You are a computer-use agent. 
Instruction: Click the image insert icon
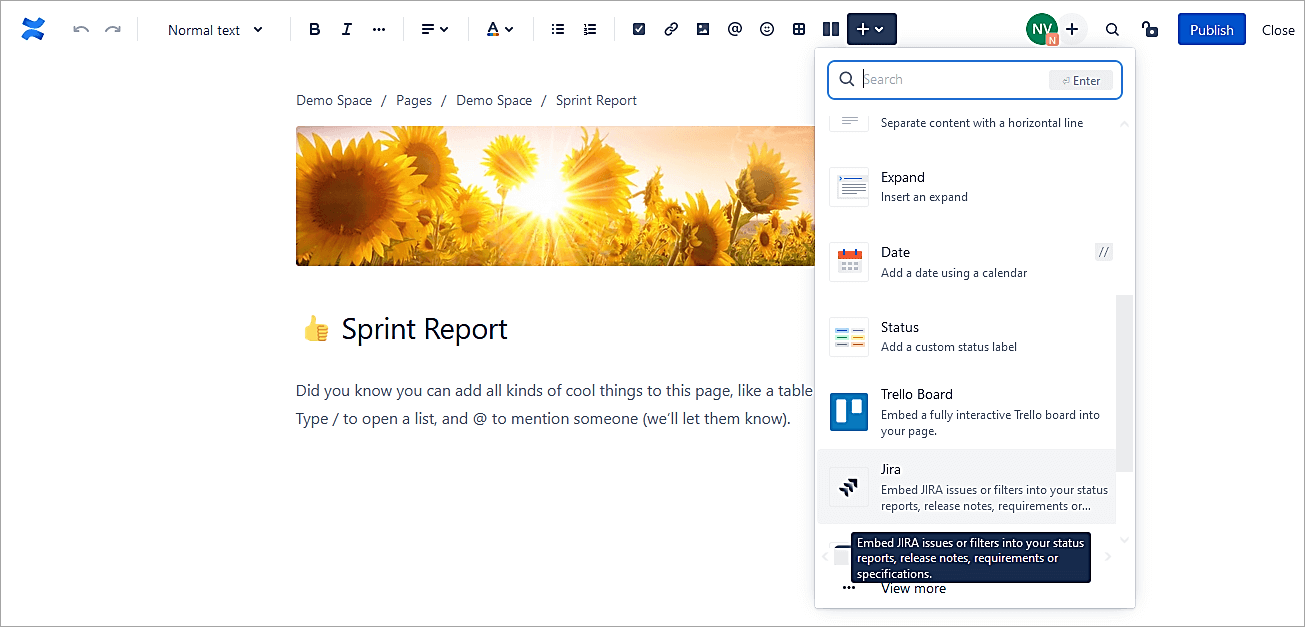[x=703, y=30]
